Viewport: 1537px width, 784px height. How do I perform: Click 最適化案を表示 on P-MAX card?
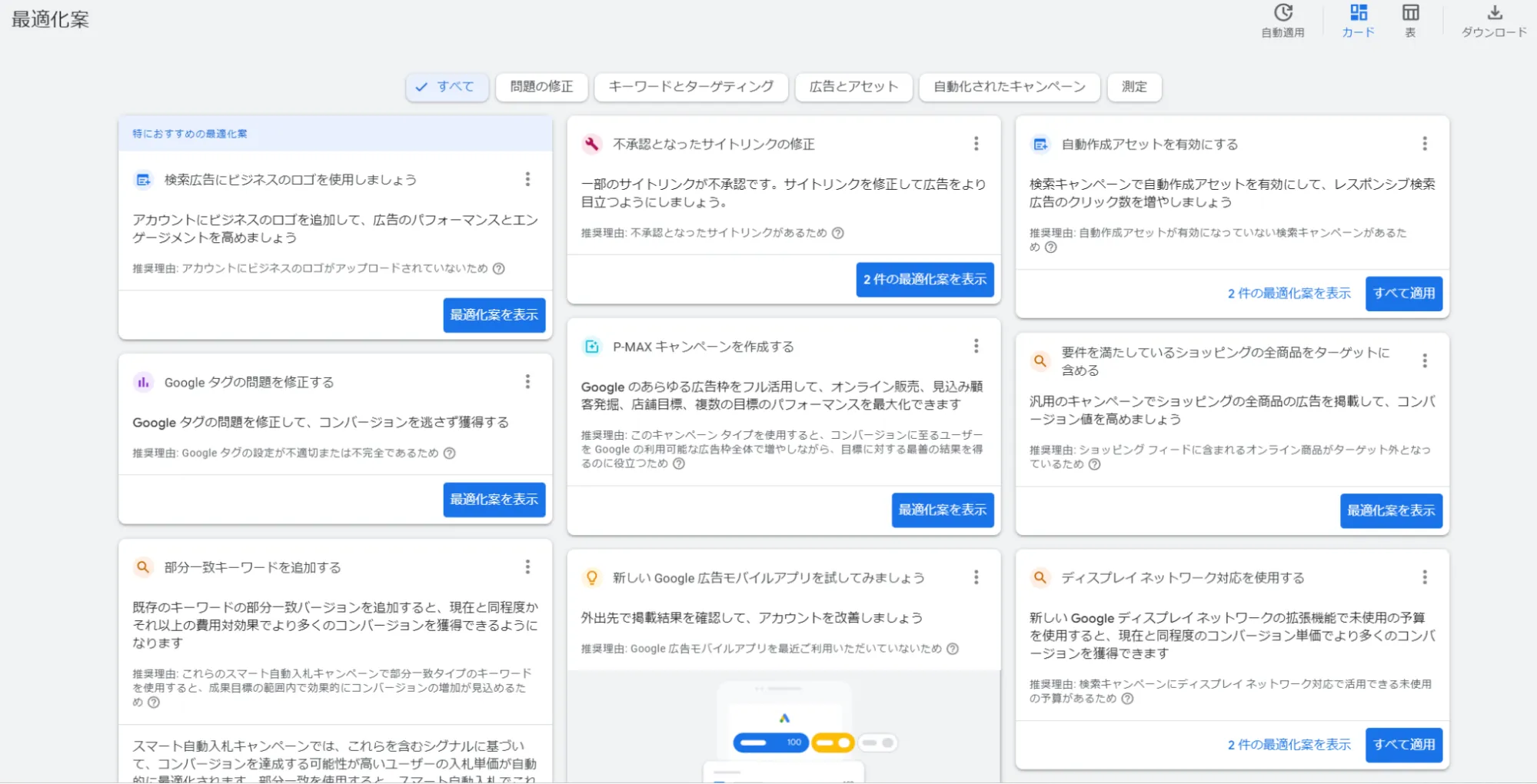click(943, 510)
